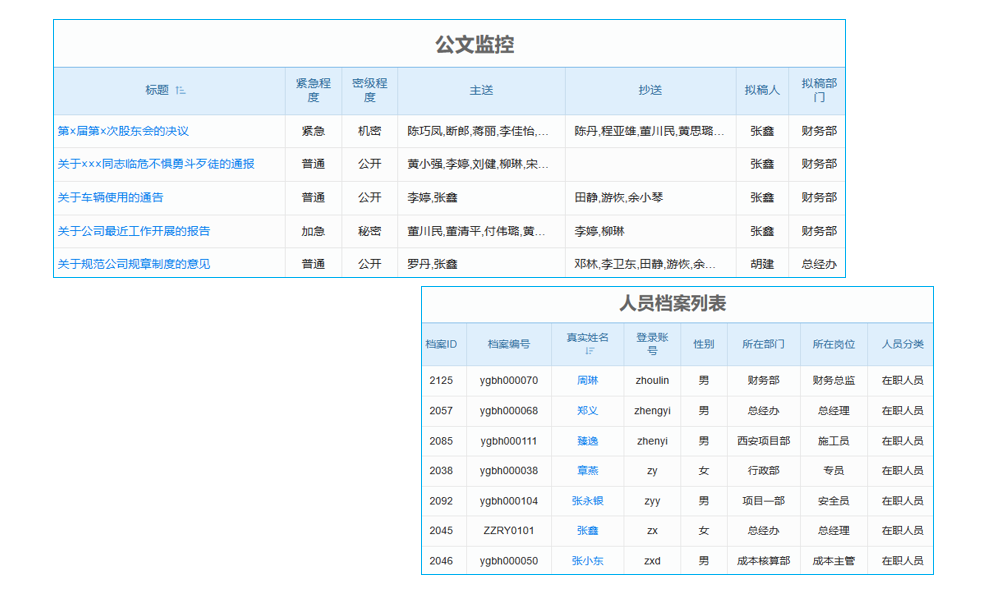View the personnel record for 郑义
The width and height of the screenshot is (1000, 600).
[x=586, y=411]
